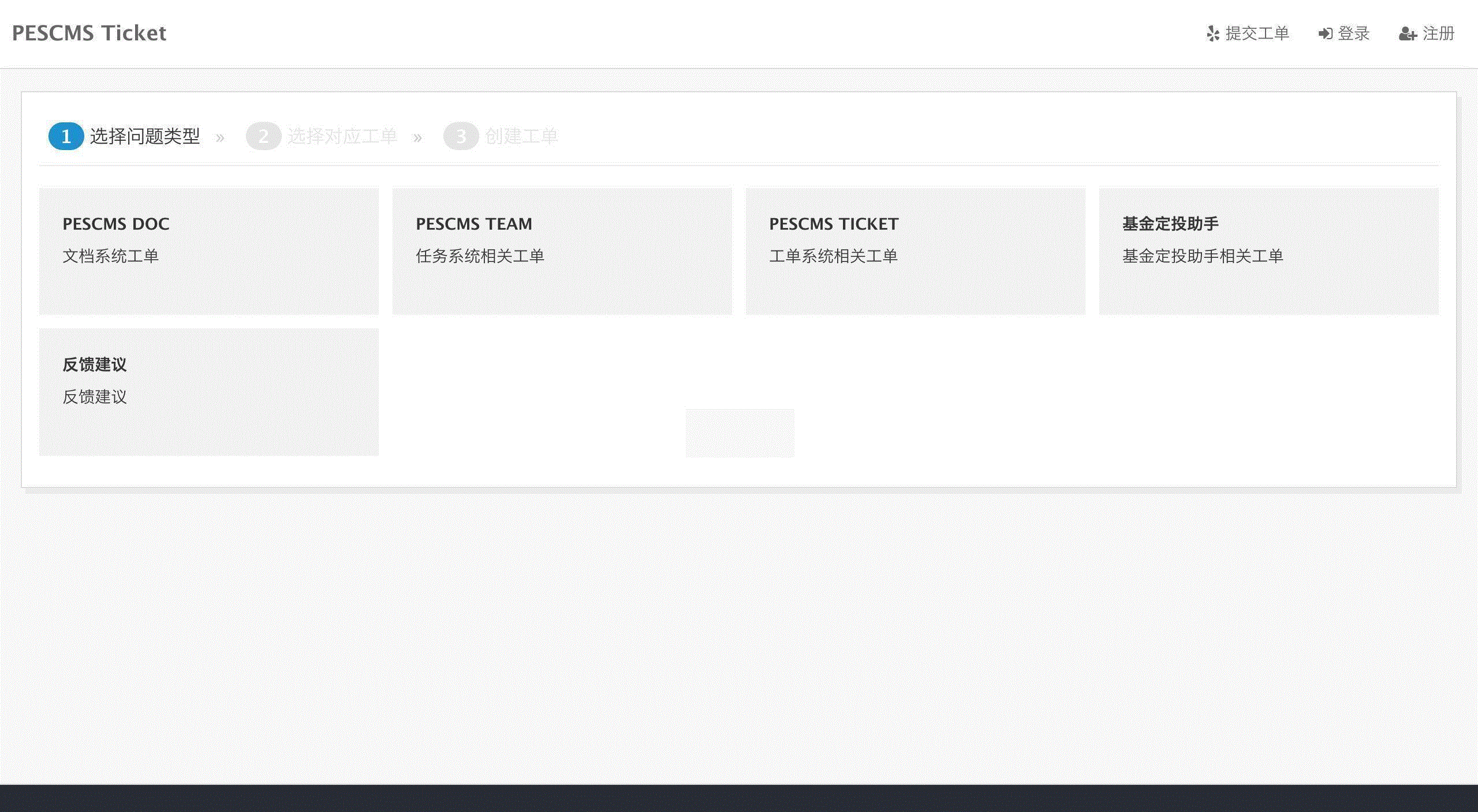Choose the PESCMS DOC category card
Screen dimensions: 1478x812
pos(208,251)
